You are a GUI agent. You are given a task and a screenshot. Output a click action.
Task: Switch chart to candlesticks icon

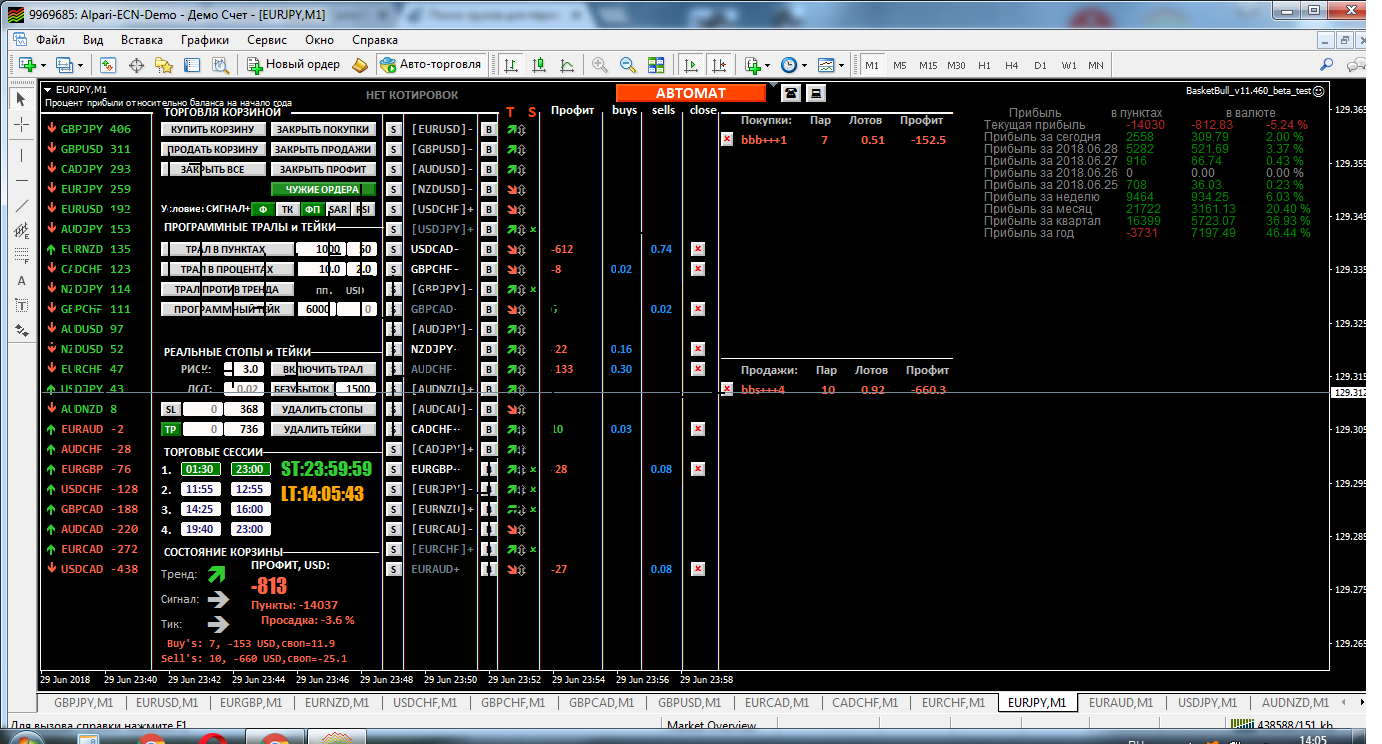(x=540, y=65)
